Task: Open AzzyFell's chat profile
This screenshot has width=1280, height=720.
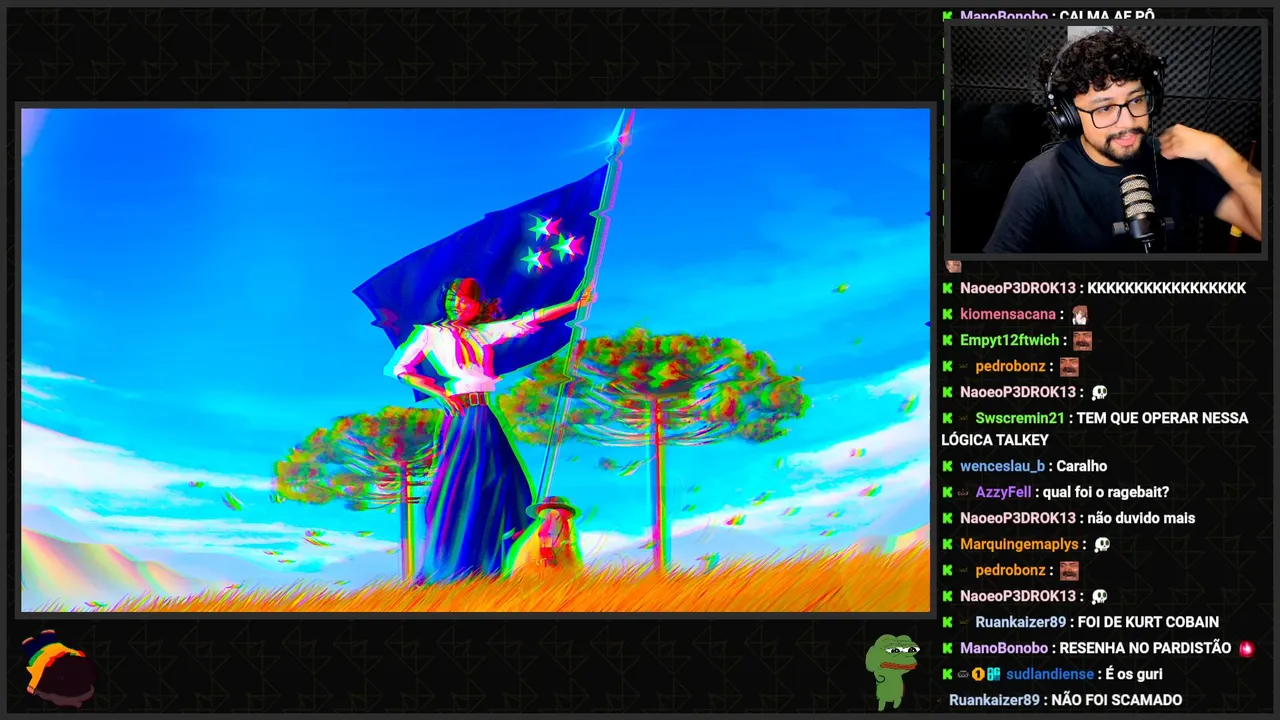Action: point(1003,492)
